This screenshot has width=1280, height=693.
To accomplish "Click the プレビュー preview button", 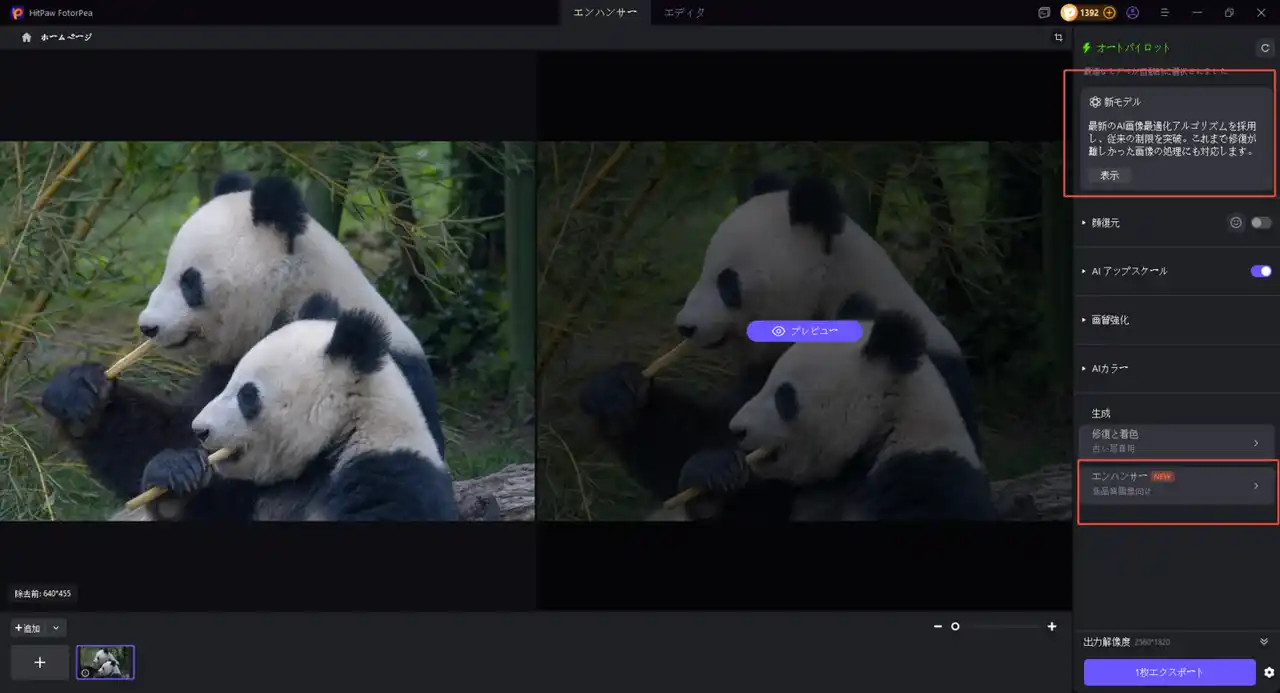I will tap(804, 331).
